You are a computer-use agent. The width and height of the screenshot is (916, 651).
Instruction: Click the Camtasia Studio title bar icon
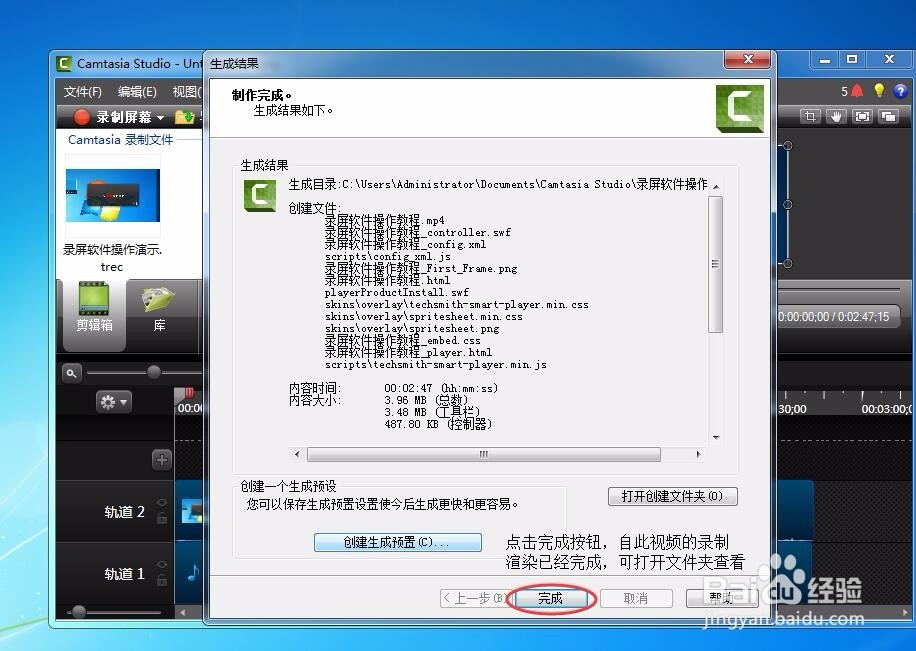point(64,63)
